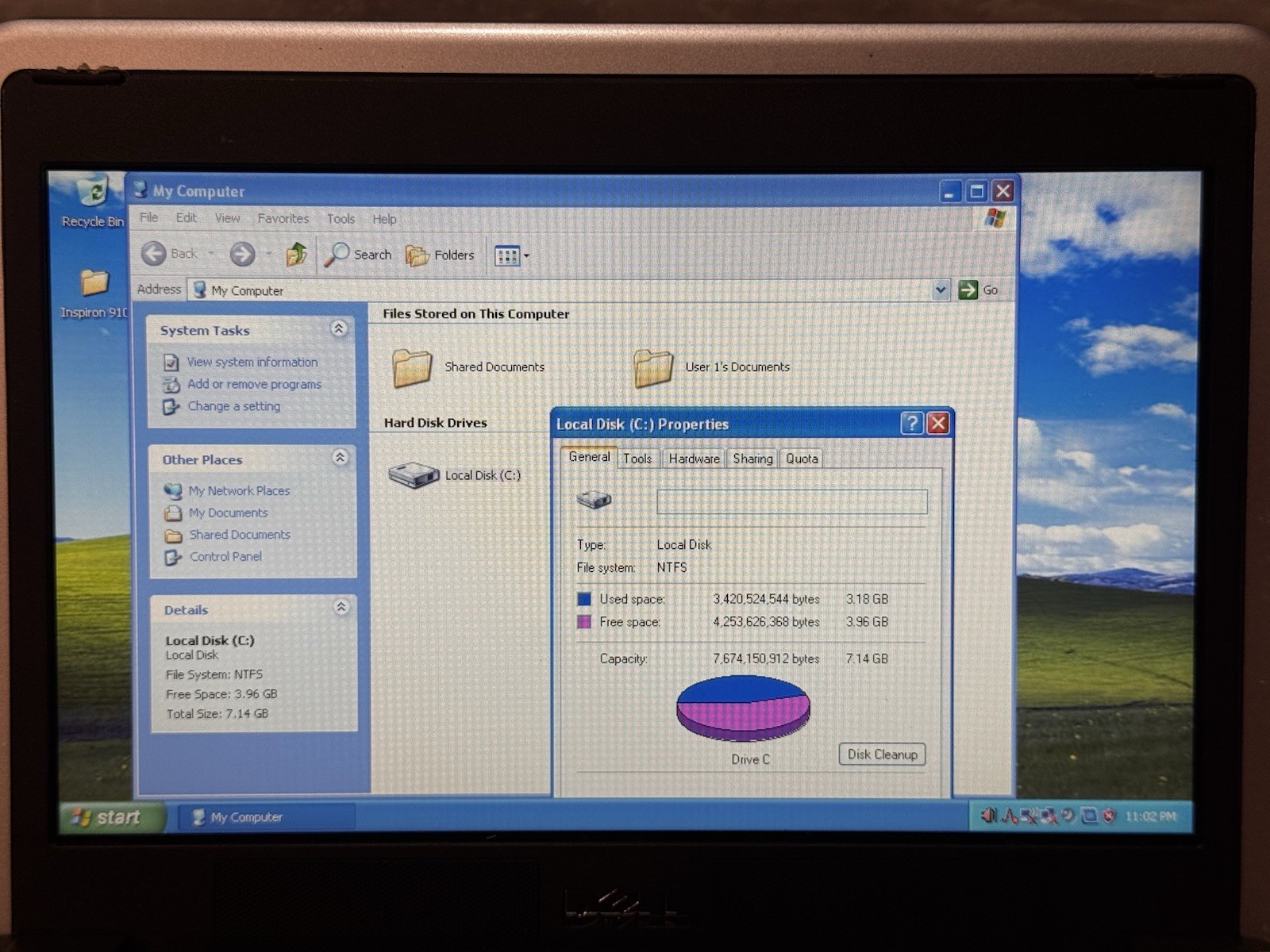Click Change a setting task
Image resolution: width=1270 pixels, height=952 pixels.
pyautogui.click(x=233, y=406)
